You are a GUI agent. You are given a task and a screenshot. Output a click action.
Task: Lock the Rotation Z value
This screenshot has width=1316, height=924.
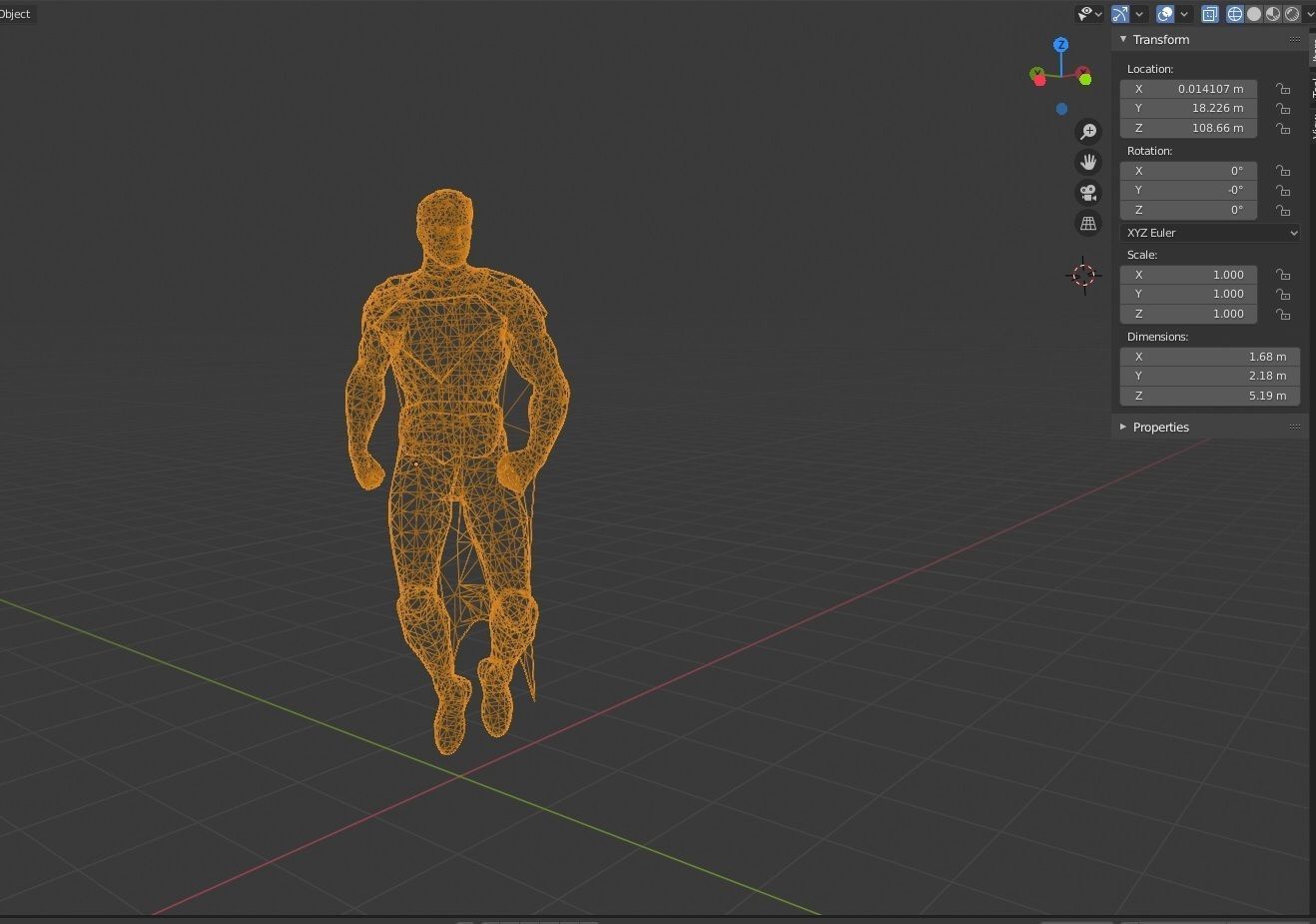[1283, 210]
